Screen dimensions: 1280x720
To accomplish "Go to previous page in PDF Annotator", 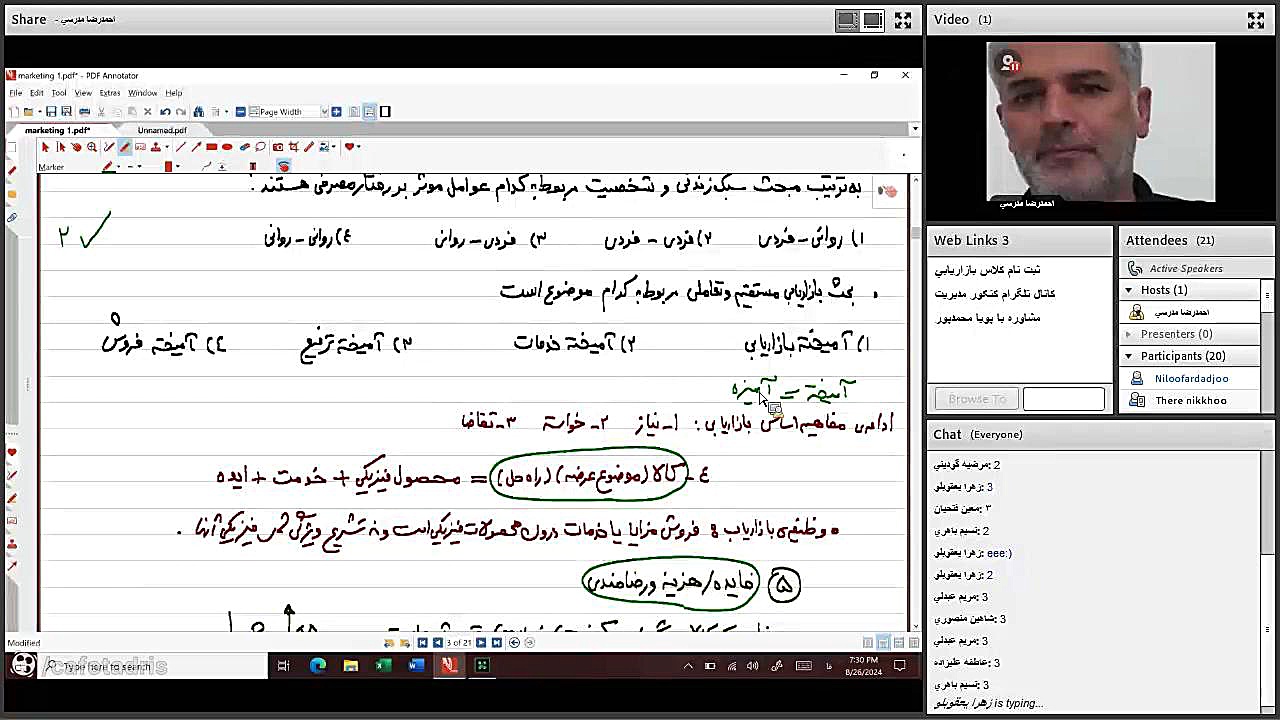I will (x=437, y=643).
